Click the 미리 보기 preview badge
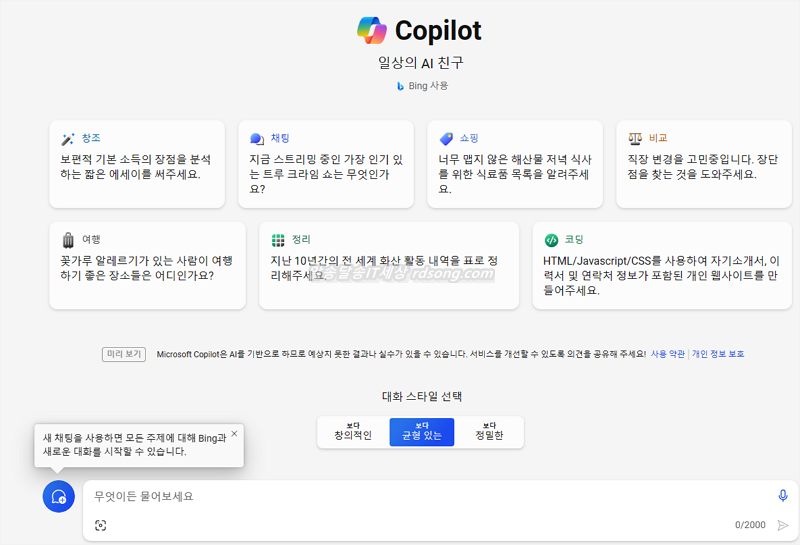 pos(125,354)
